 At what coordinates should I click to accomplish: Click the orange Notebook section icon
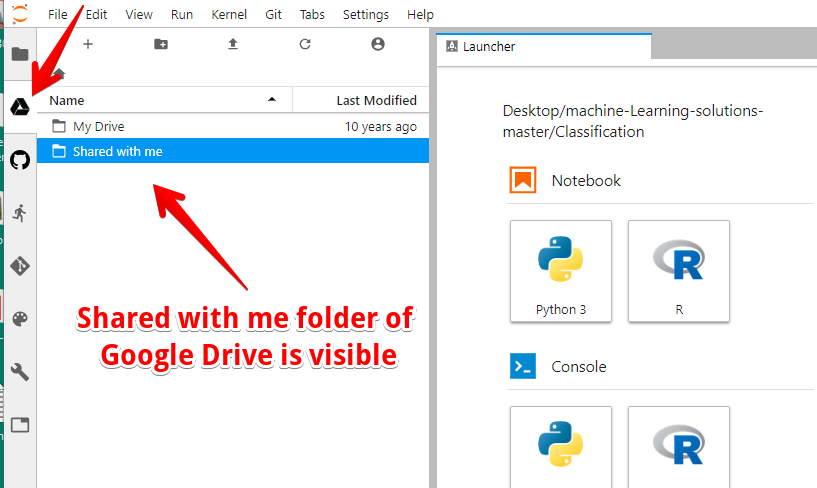pyautogui.click(x=523, y=180)
